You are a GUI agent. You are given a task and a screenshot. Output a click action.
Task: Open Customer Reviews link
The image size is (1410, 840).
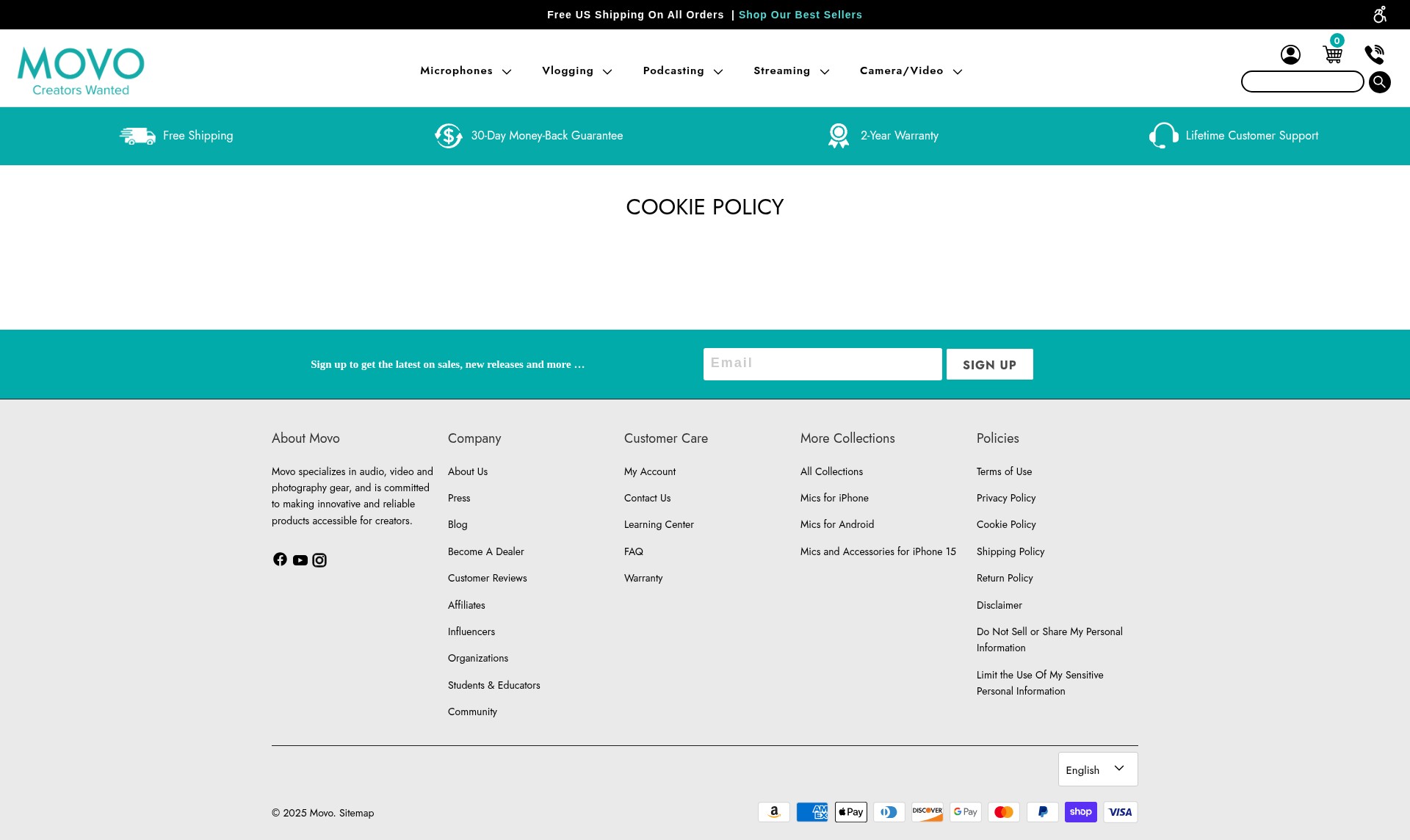point(488,578)
